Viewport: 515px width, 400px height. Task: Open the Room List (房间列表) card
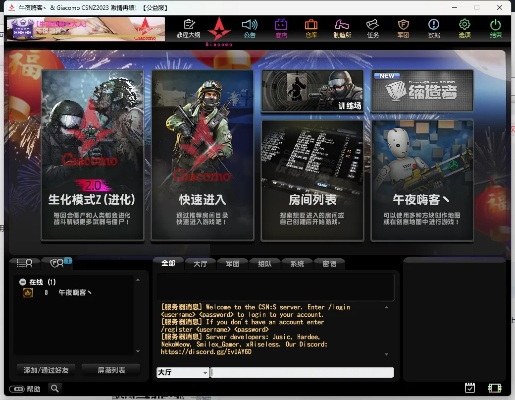point(312,180)
